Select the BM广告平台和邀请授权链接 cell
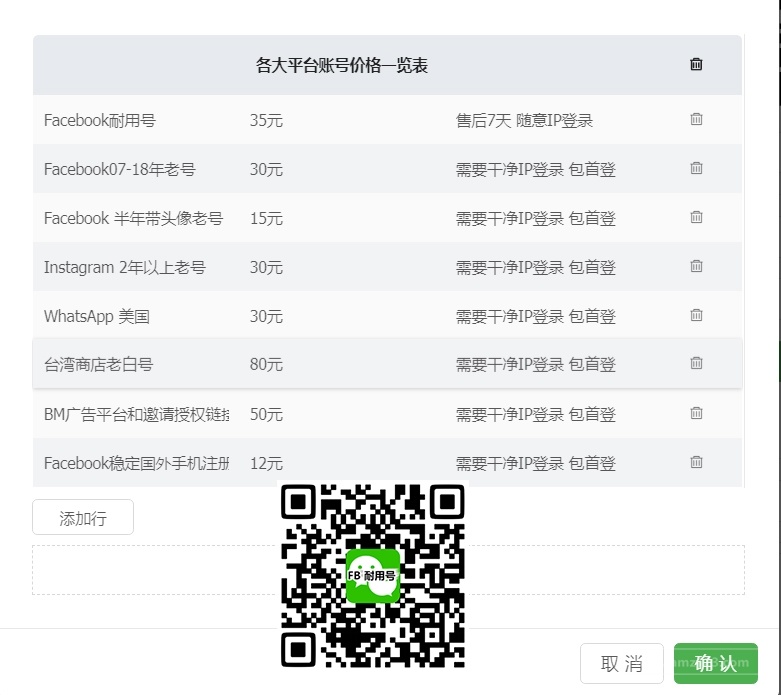Viewport: 781px width, 695px height. tap(135, 414)
